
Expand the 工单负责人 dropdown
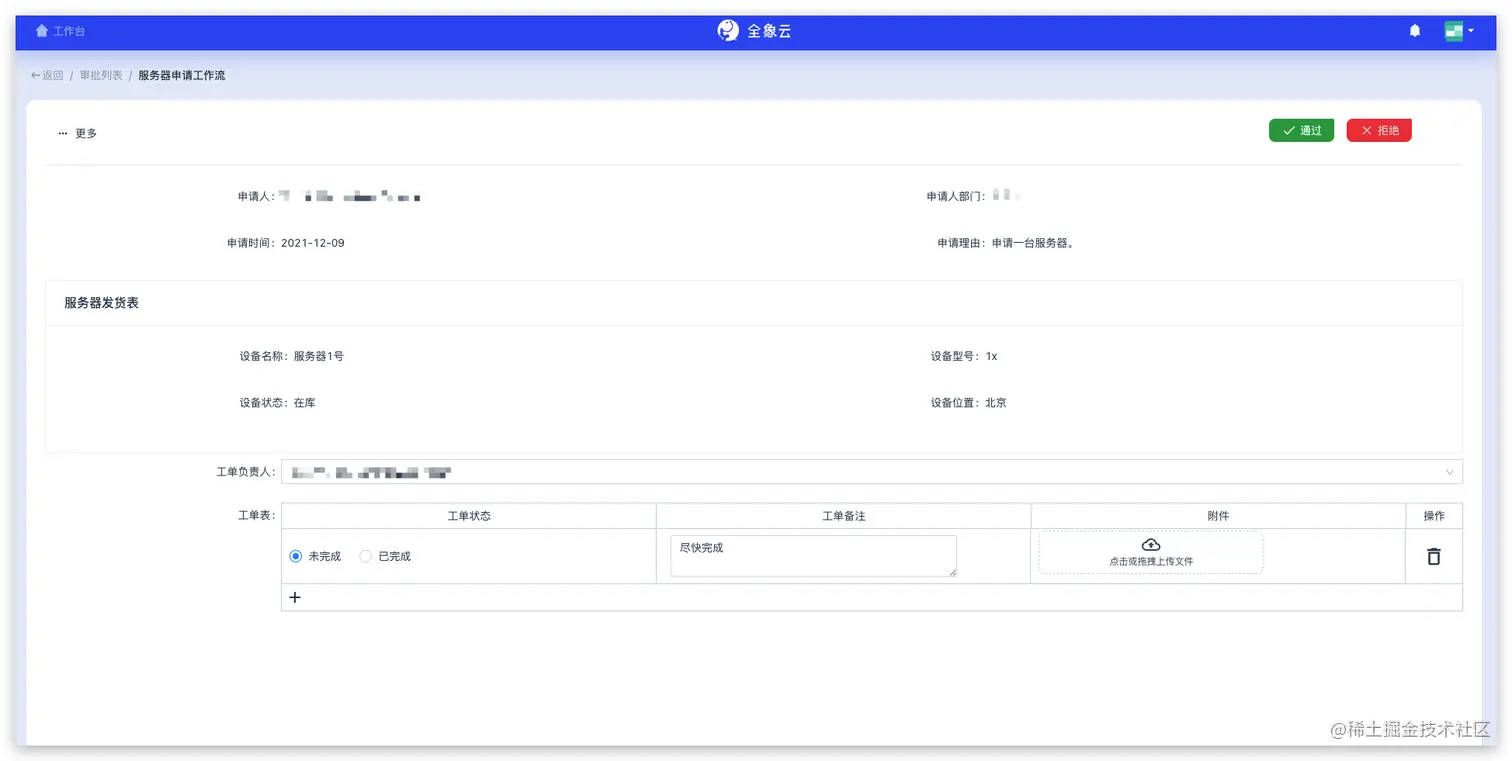coord(871,472)
